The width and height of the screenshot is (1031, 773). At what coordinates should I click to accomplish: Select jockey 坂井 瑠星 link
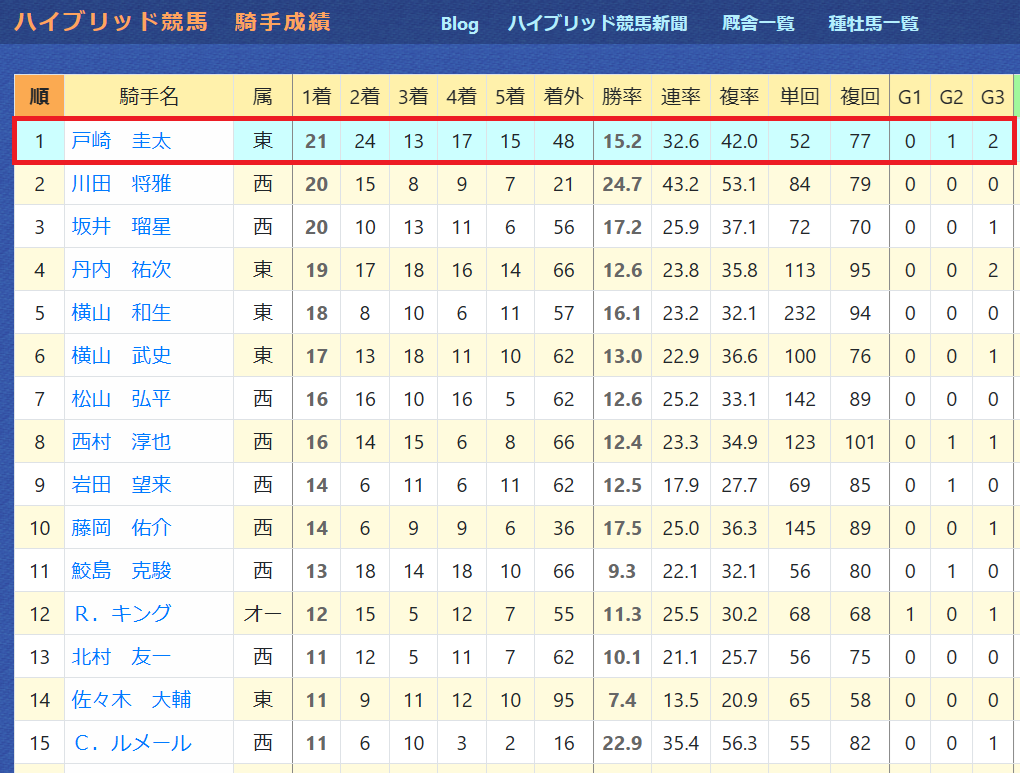pyautogui.click(x=121, y=227)
